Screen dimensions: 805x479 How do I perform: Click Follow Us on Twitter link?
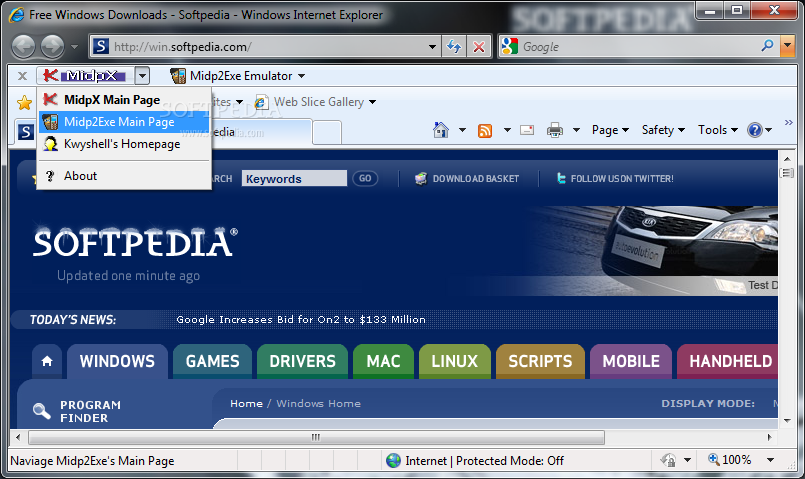(x=615, y=179)
